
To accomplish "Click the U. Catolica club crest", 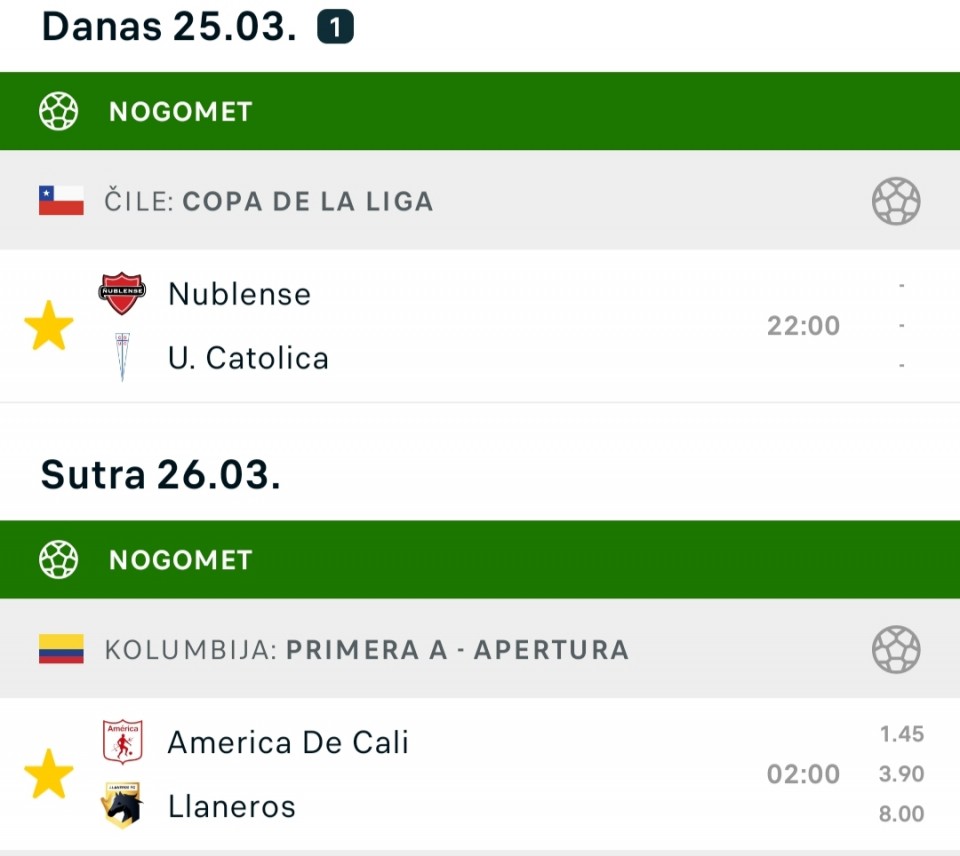I will [122, 357].
